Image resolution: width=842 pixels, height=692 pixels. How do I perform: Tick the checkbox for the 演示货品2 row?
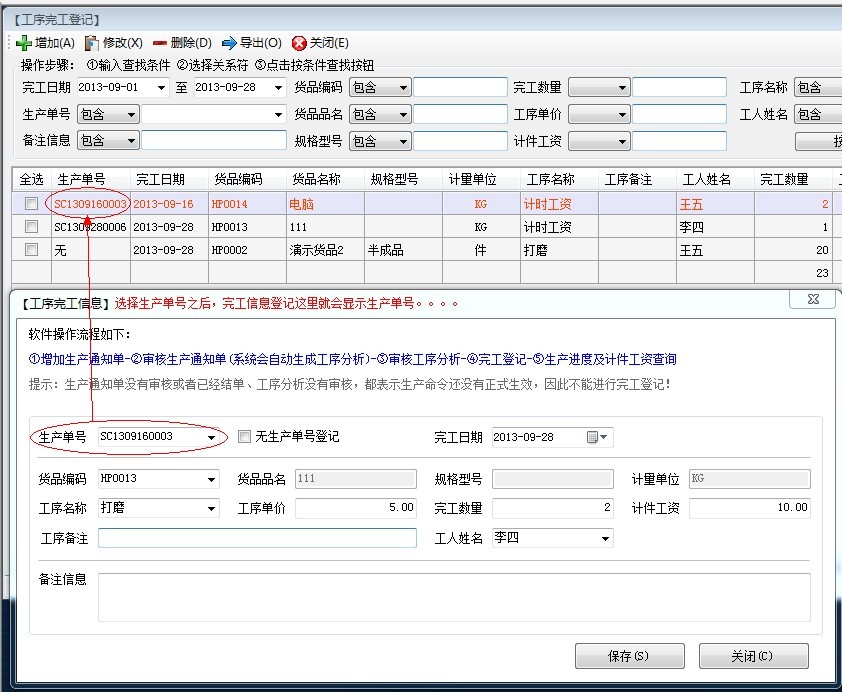(32, 251)
